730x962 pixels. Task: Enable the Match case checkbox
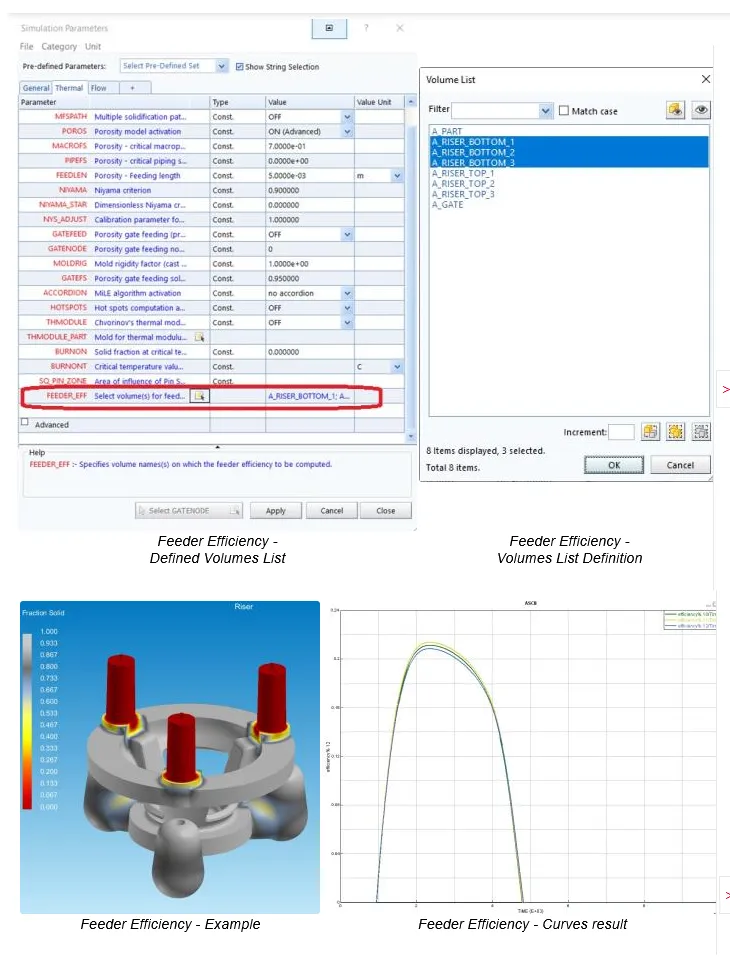point(564,111)
